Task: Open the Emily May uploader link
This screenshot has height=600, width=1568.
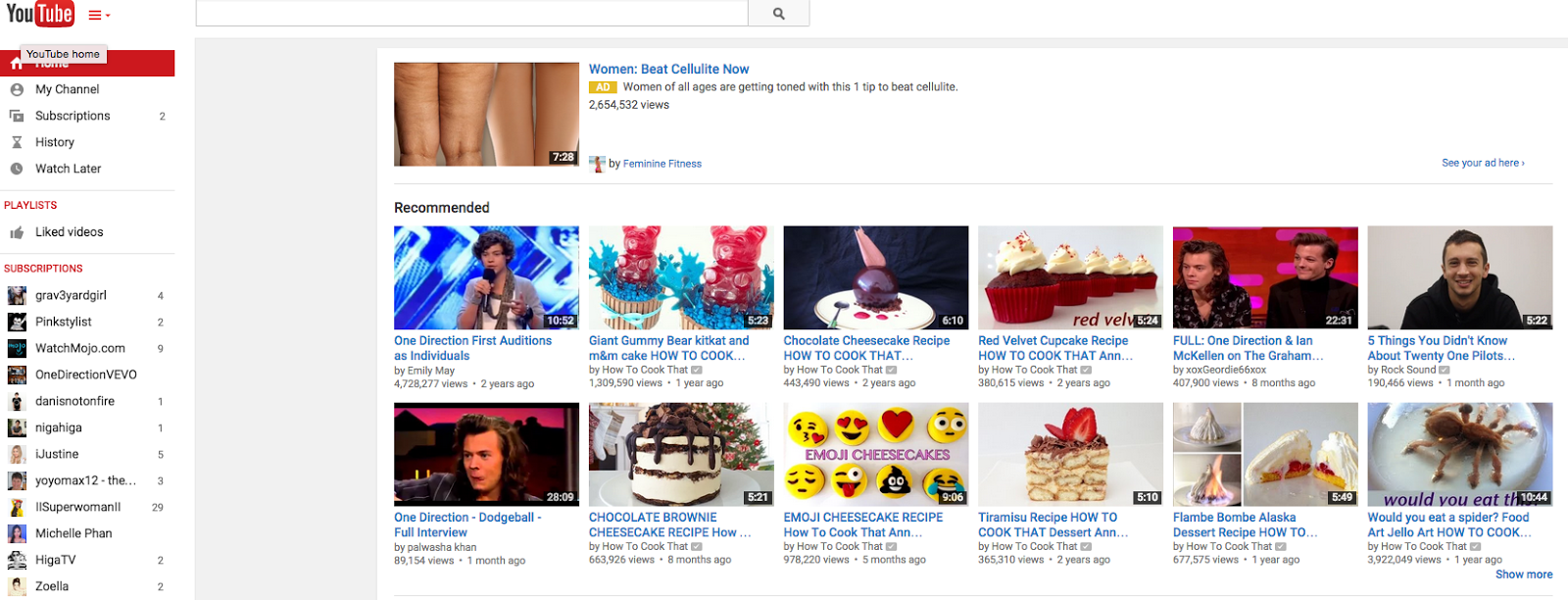Action: (431, 371)
